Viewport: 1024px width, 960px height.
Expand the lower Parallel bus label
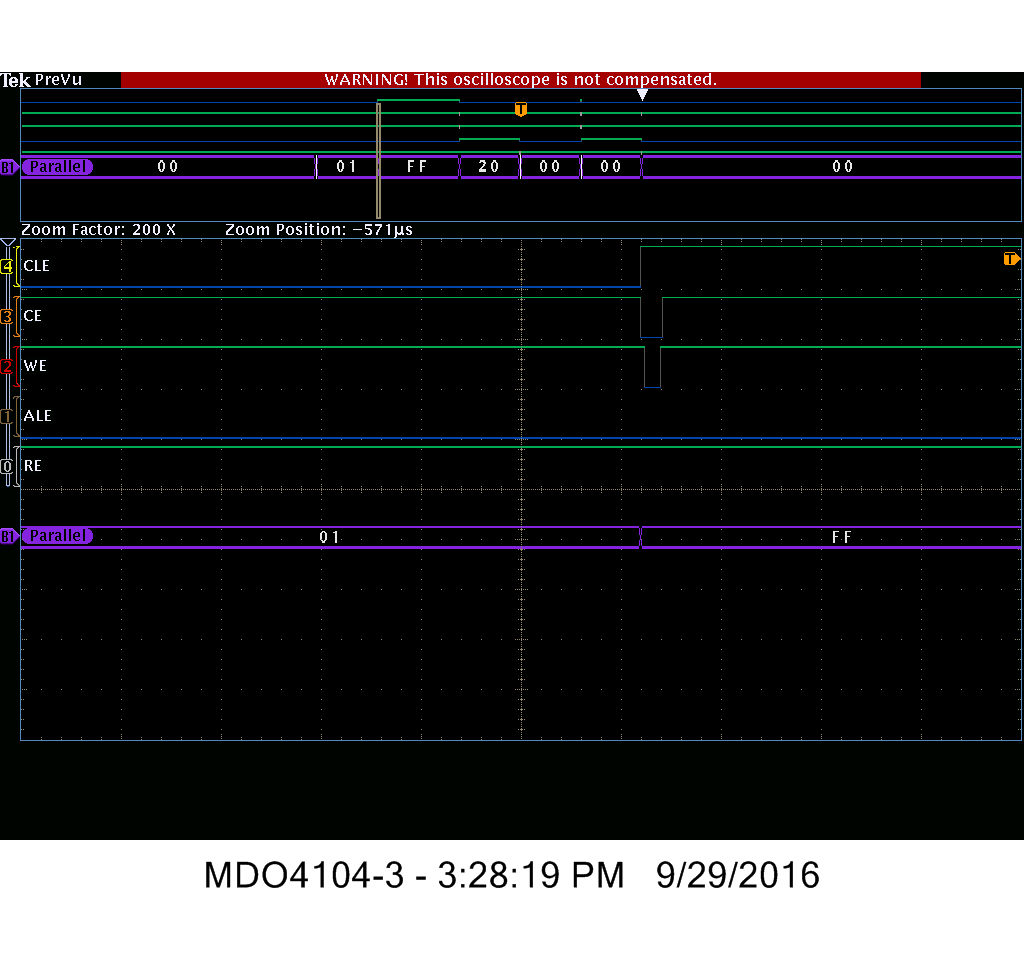point(57,536)
